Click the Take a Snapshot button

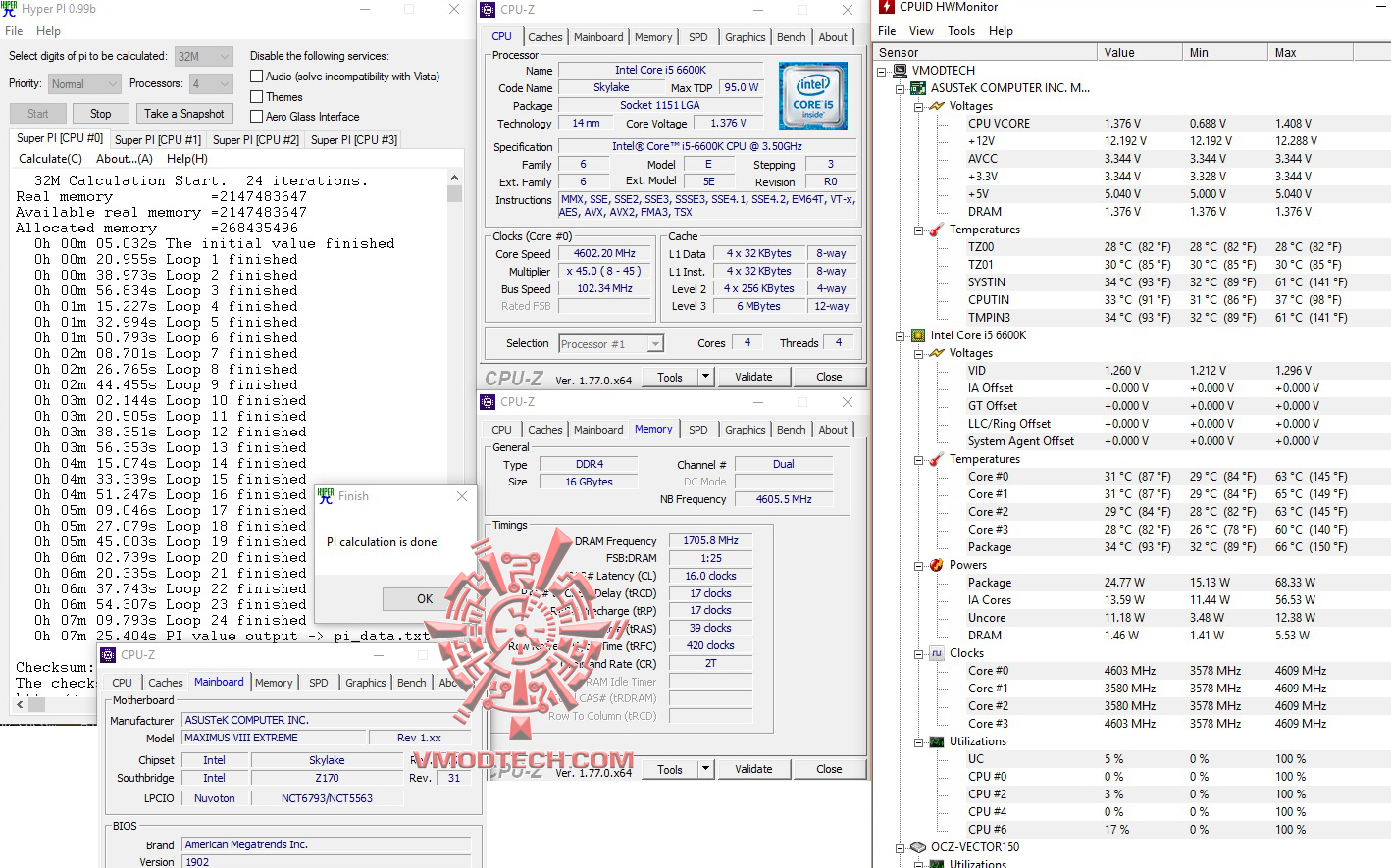pos(184,113)
